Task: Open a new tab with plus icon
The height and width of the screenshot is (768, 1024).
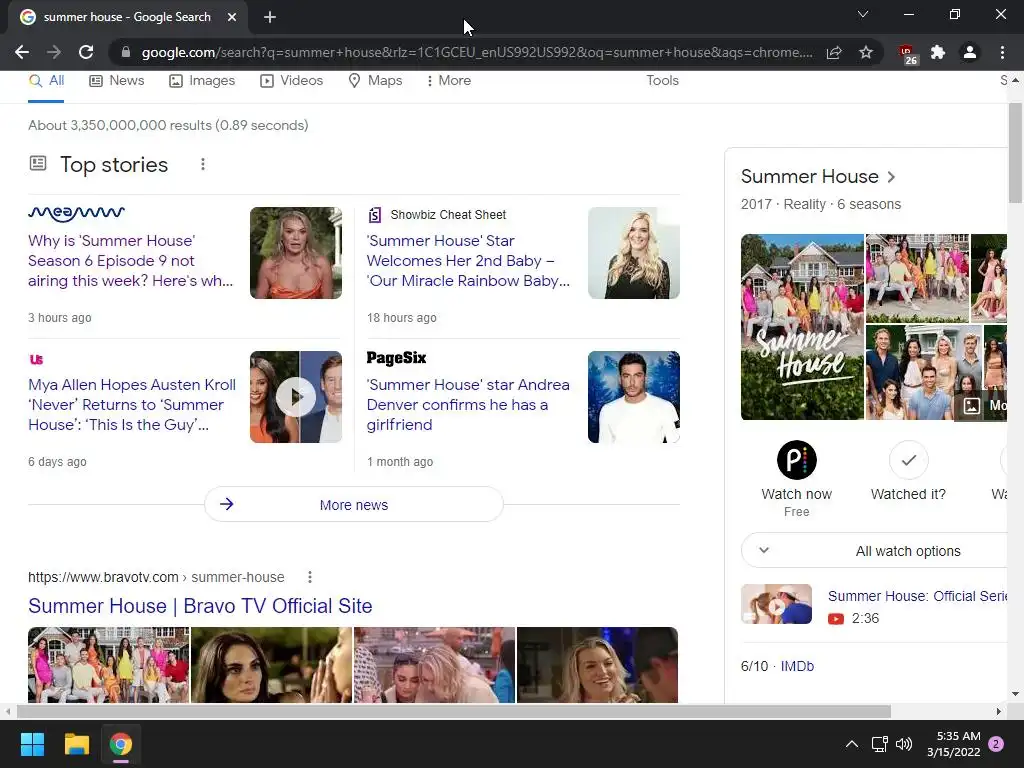Action: [270, 17]
